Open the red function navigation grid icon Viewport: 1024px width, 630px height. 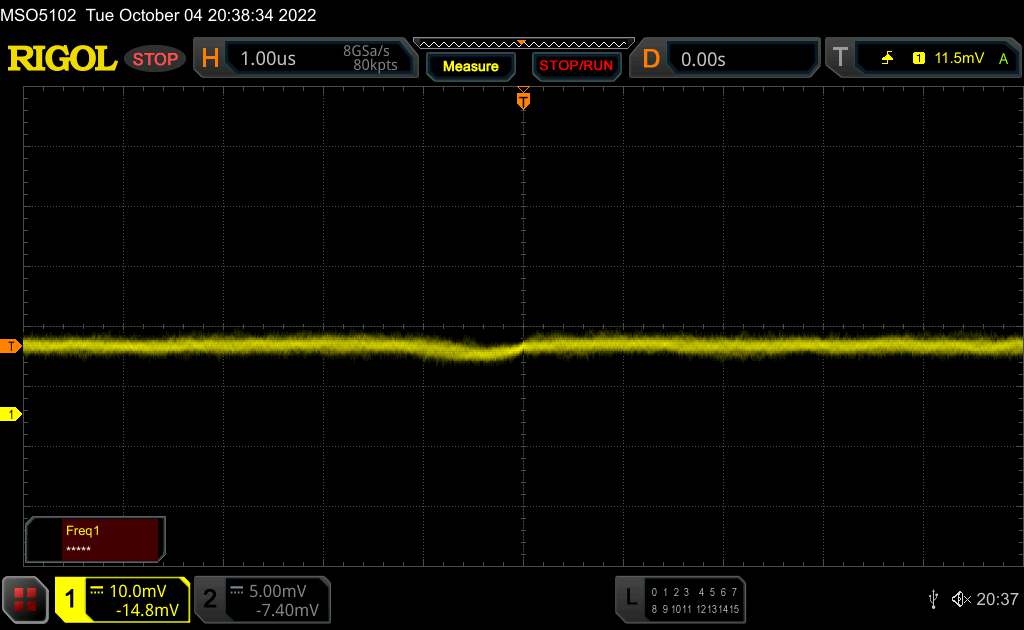click(x=25, y=599)
